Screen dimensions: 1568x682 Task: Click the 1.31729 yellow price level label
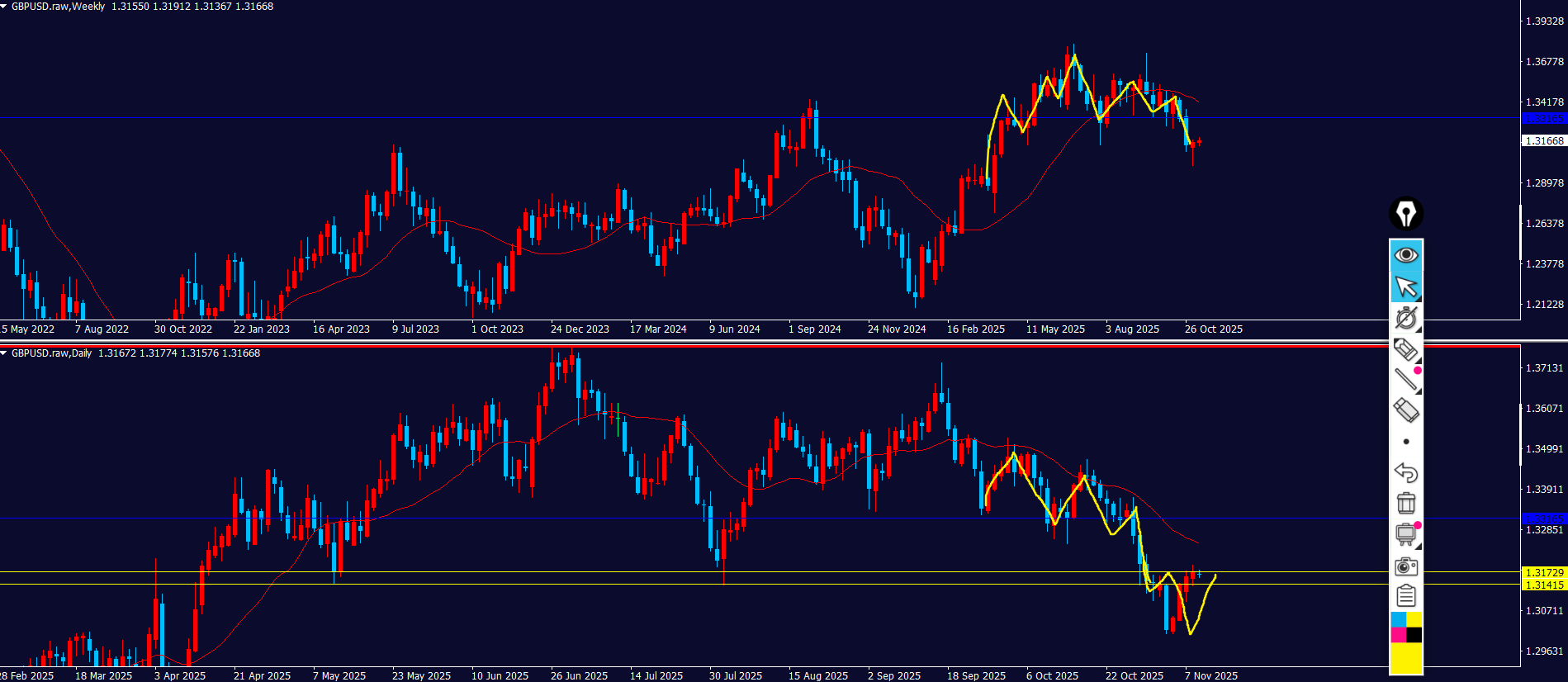(1543, 572)
